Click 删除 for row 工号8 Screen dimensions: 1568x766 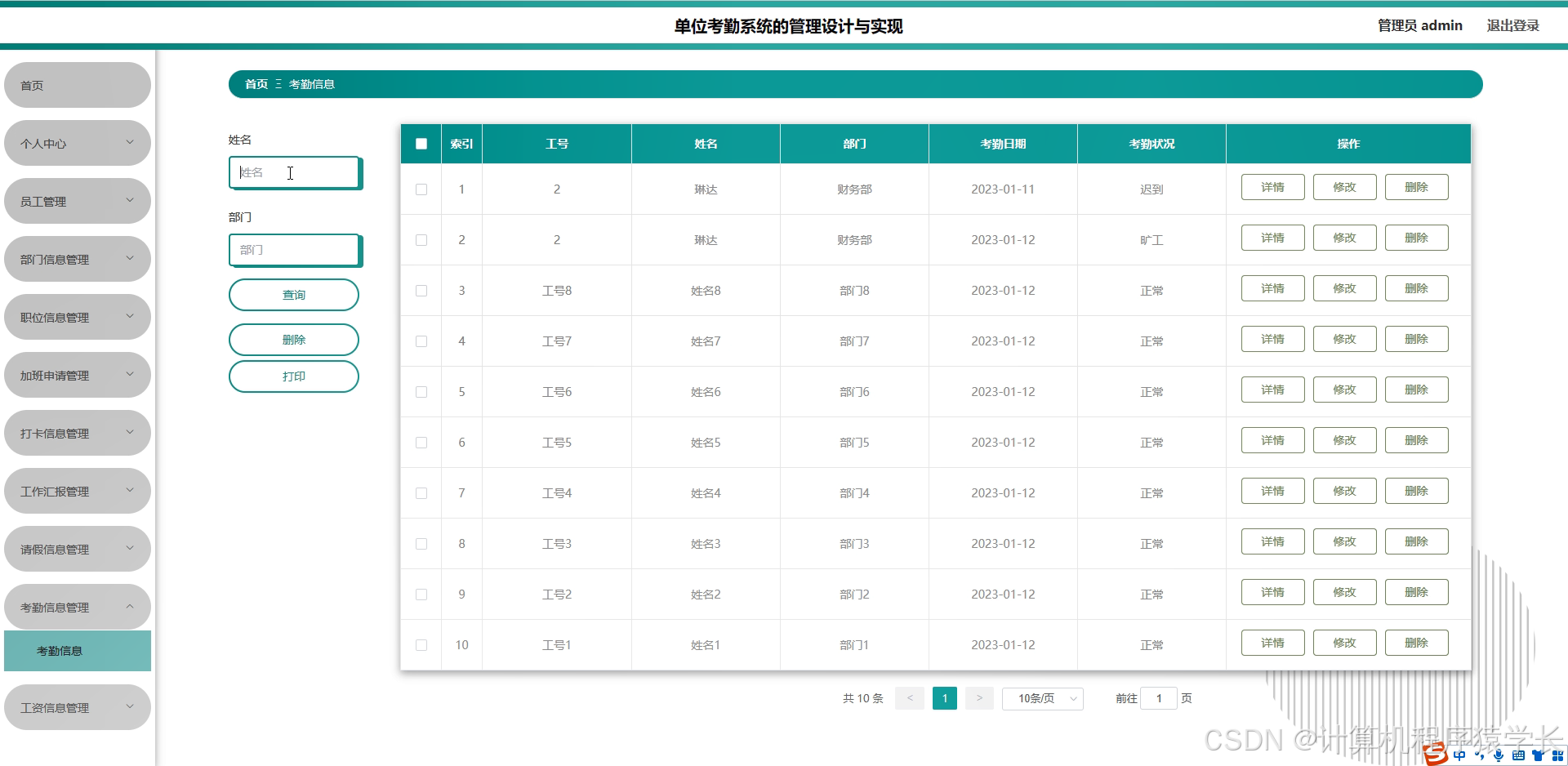(1416, 288)
